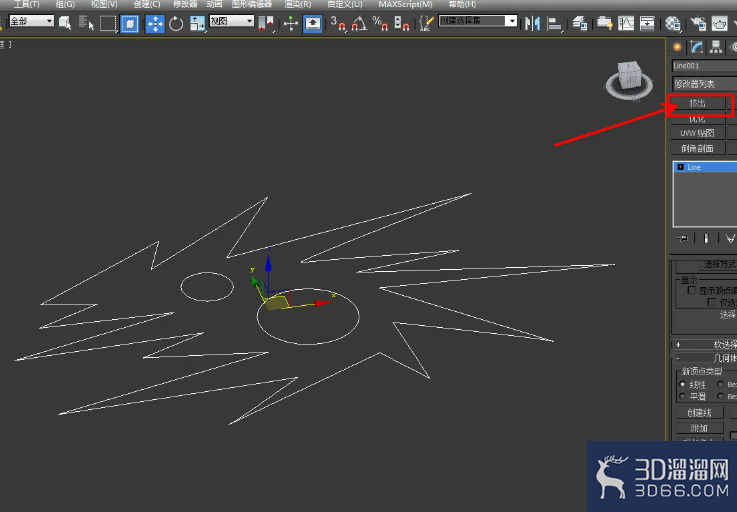Click the Align tool icon

(555, 24)
